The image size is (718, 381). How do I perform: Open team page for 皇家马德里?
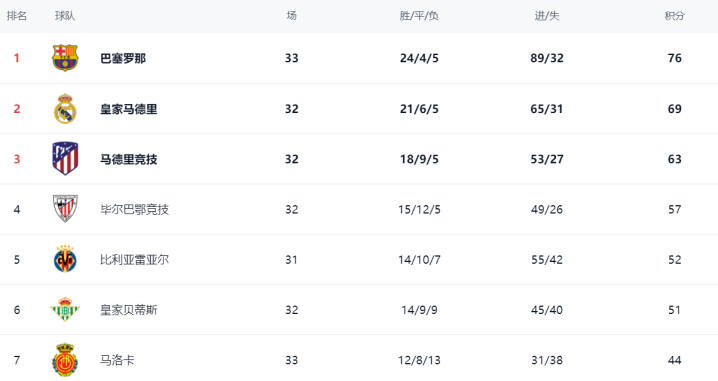click(x=129, y=109)
